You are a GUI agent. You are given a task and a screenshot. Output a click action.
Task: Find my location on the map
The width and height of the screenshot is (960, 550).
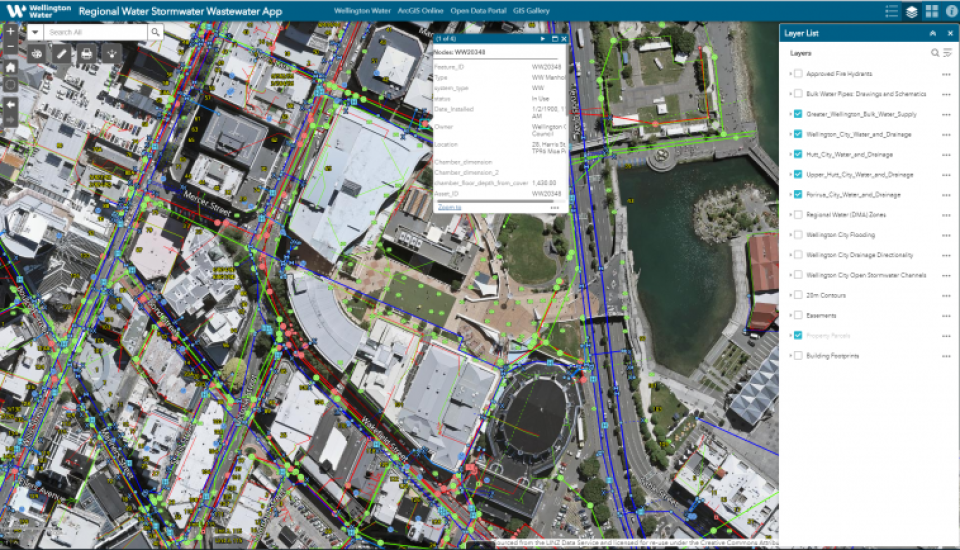click(10, 85)
